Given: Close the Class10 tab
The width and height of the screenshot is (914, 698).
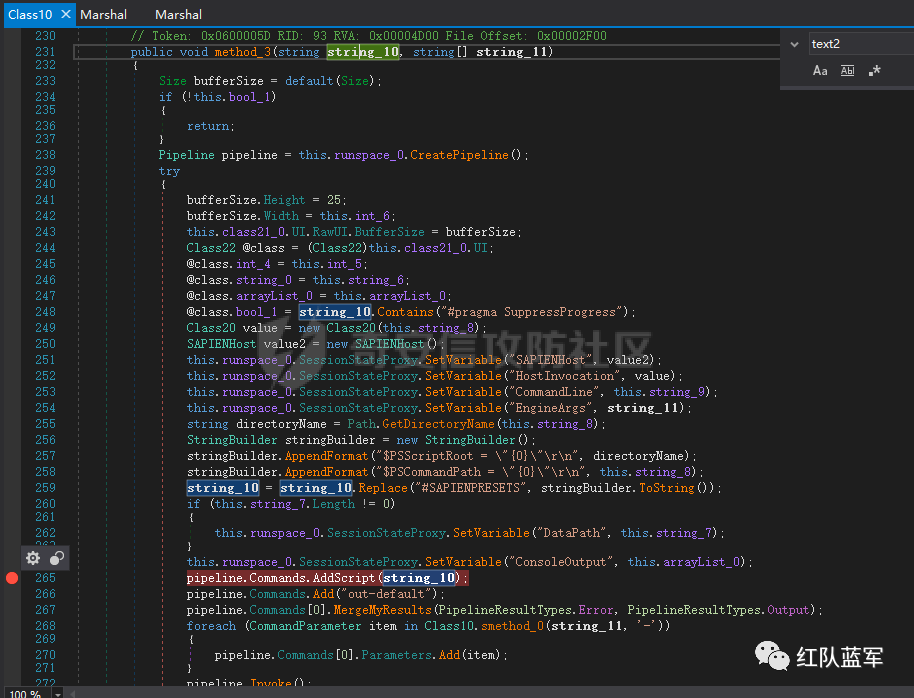Looking at the screenshot, I should (x=66, y=14).
